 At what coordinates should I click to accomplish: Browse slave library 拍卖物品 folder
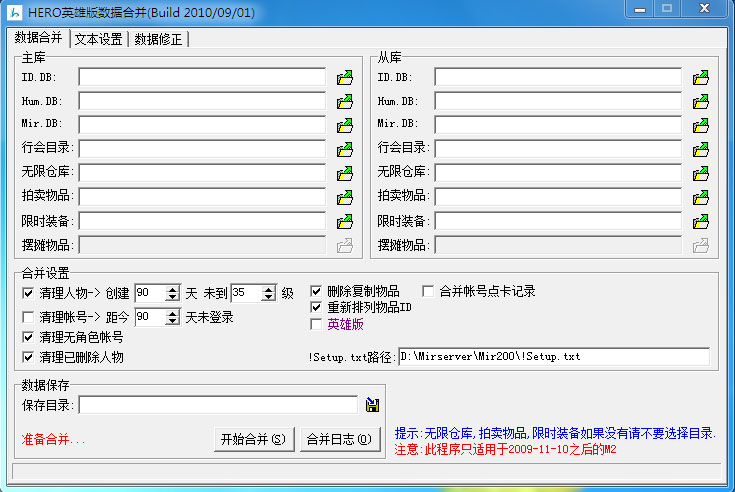pyautogui.click(x=701, y=197)
